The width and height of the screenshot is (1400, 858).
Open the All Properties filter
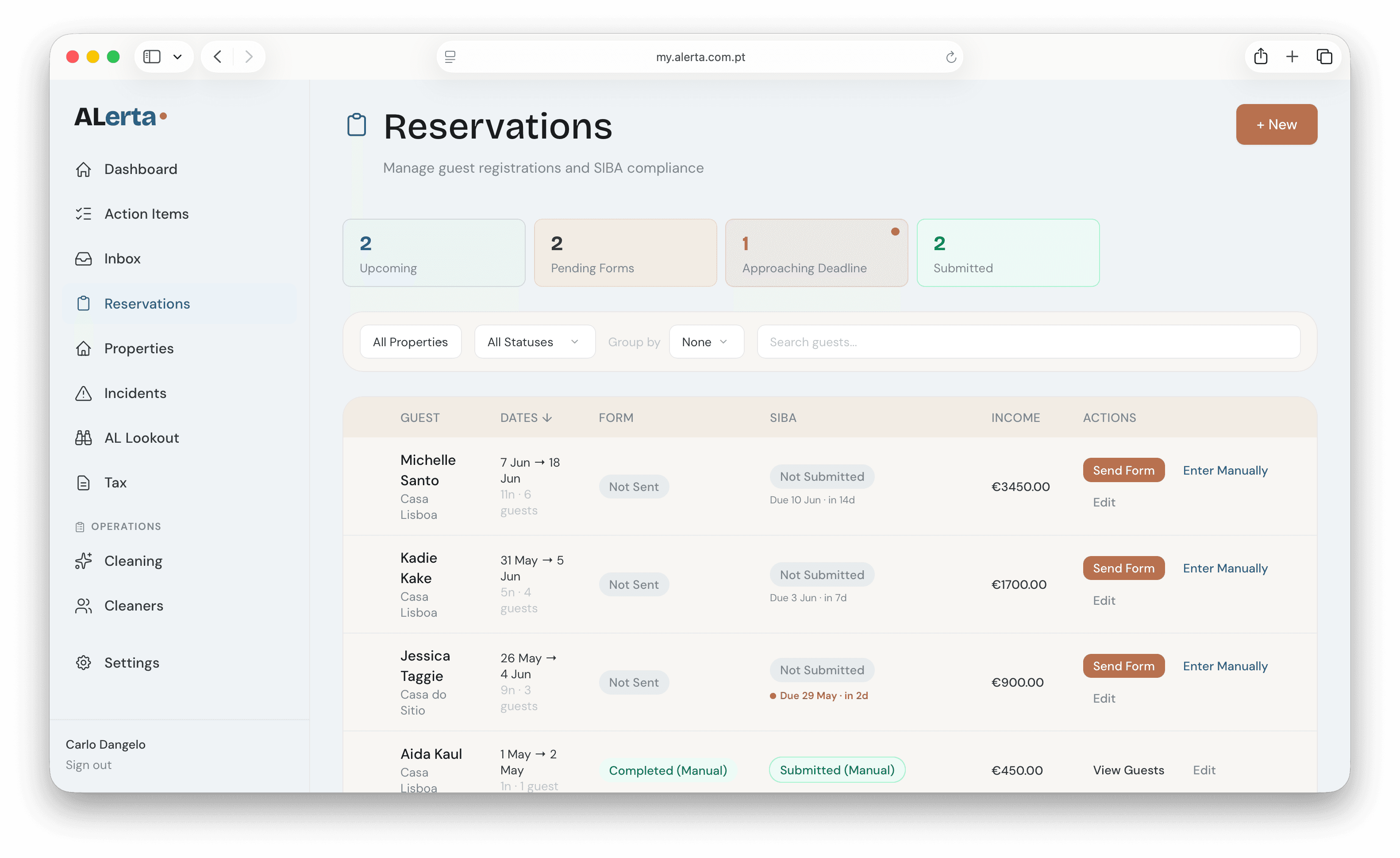pyautogui.click(x=410, y=342)
